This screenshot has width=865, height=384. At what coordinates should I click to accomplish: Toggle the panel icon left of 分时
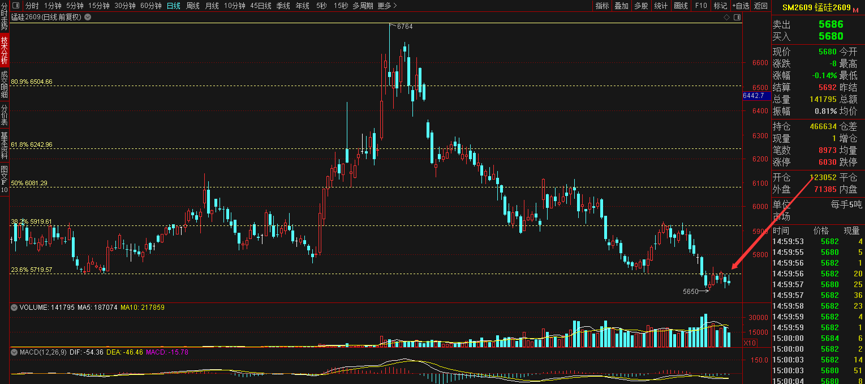(15, 6)
